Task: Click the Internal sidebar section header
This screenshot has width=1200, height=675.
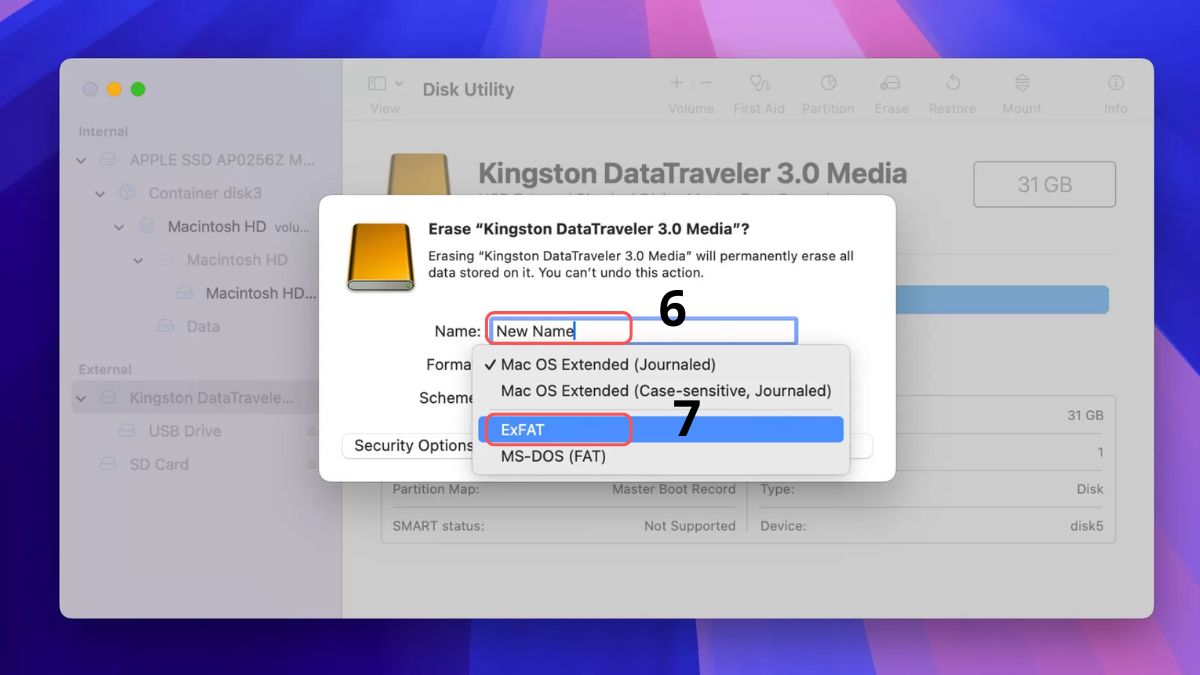Action: [x=103, y=131]
